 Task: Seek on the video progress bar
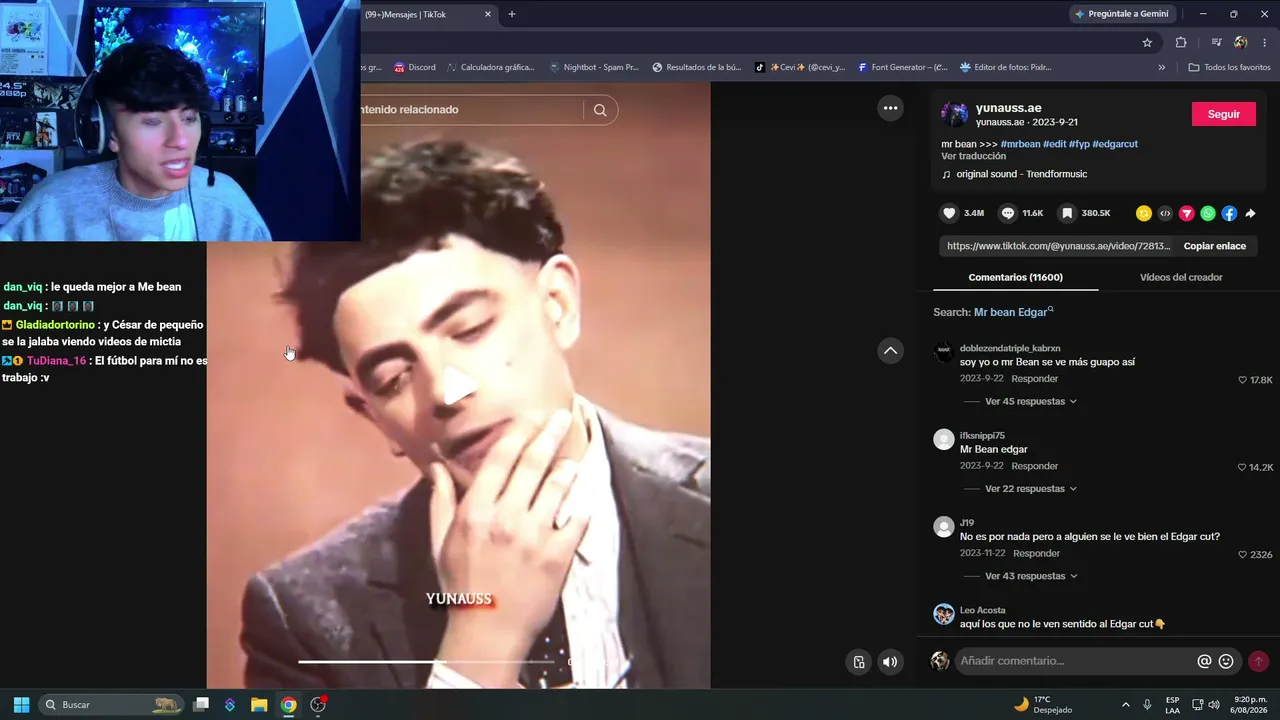[426, 661]
